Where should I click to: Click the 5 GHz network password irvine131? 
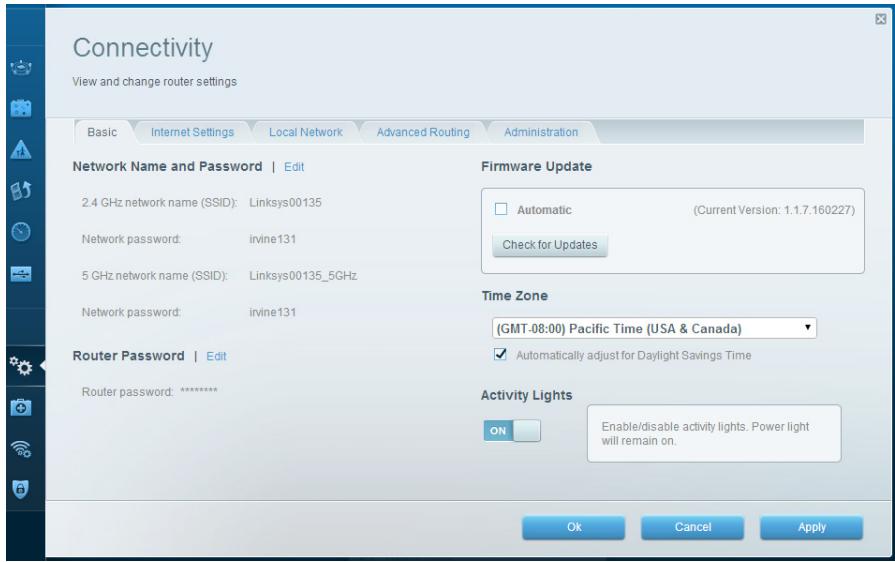click(273, 312)
